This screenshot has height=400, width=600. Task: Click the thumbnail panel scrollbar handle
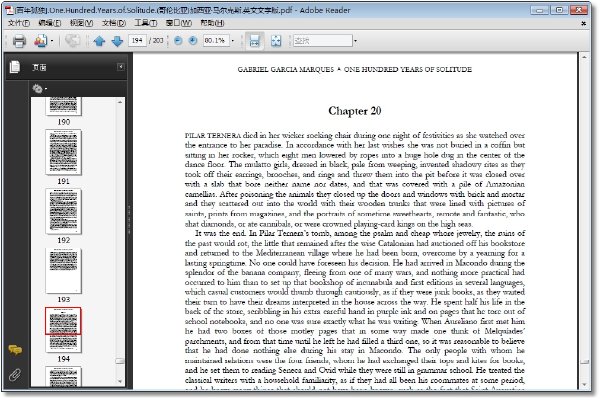pos(120,361)
